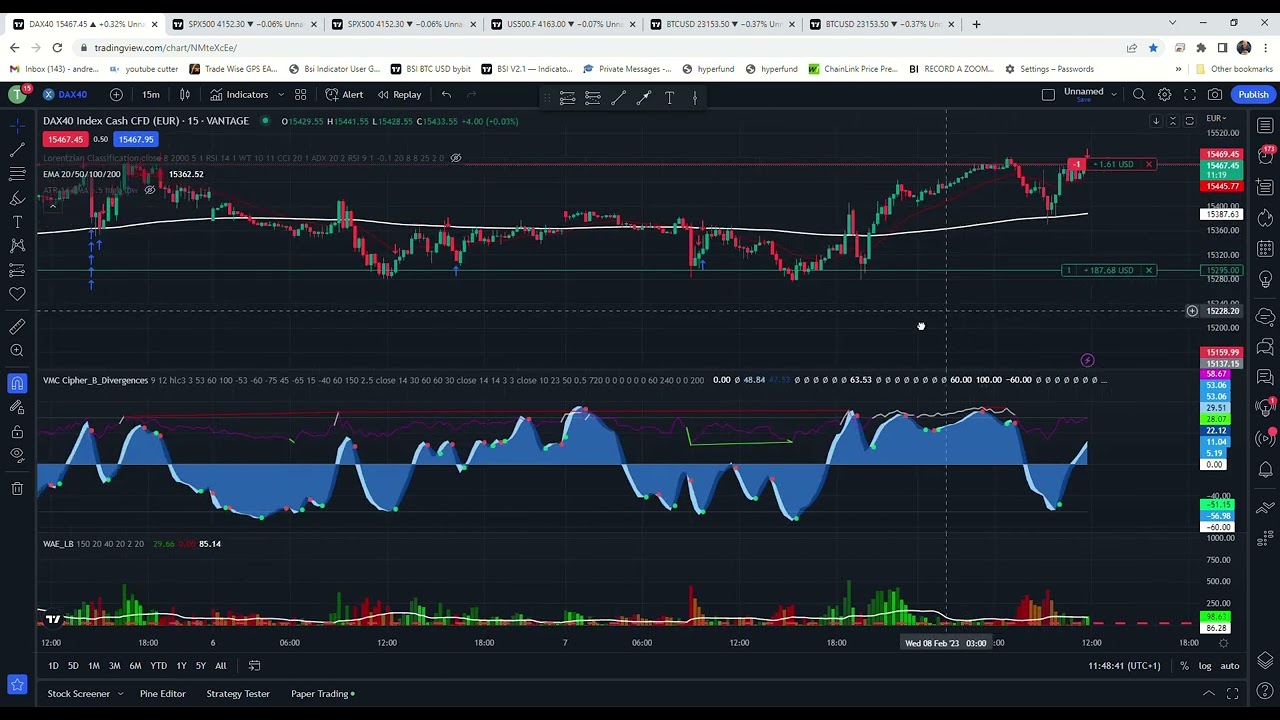This screenshot has width=1280, height=720.
Task: Toggle log scale
Action: (x=1205, y=666)
